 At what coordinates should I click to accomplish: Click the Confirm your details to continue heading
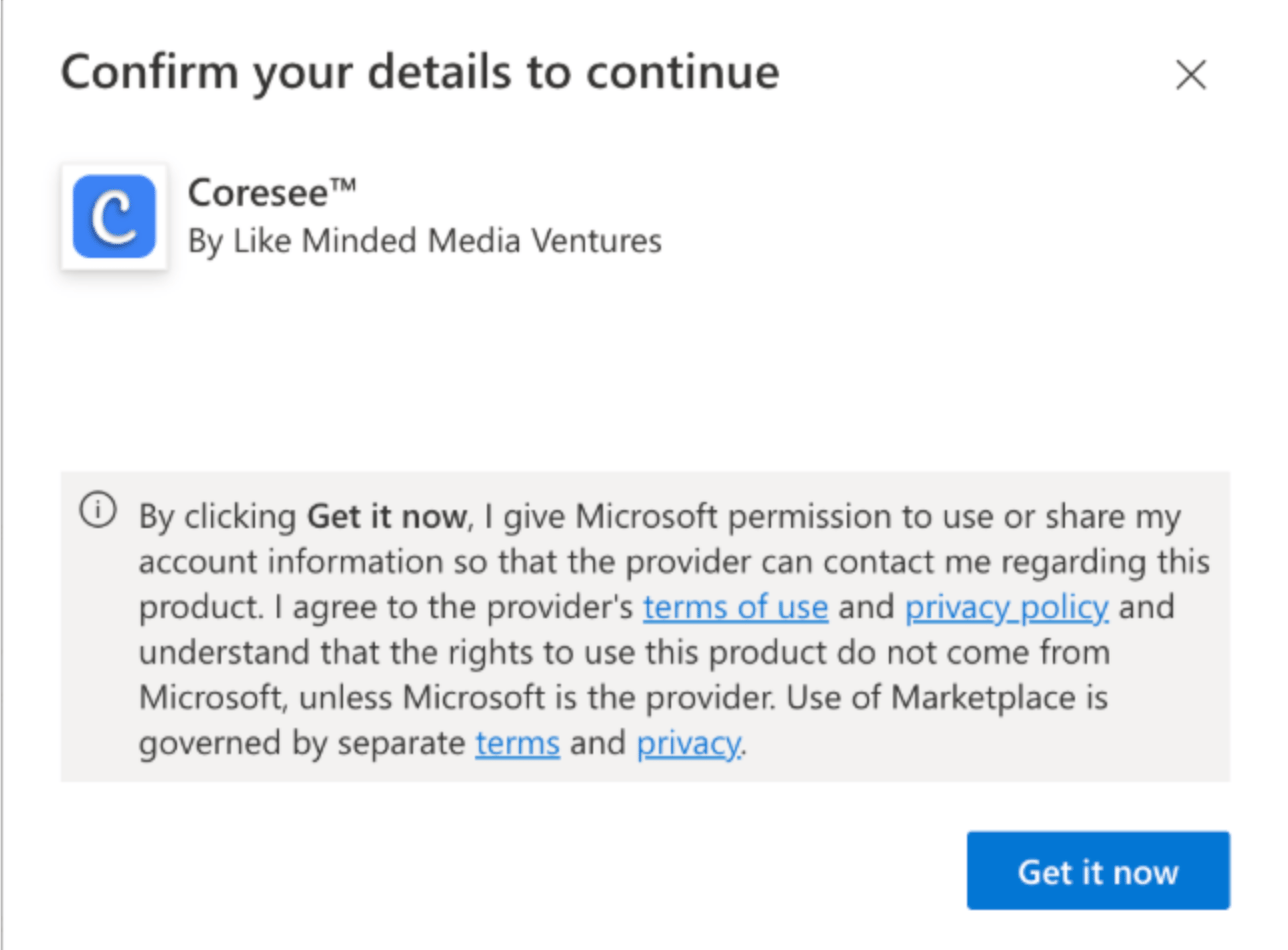420,74
